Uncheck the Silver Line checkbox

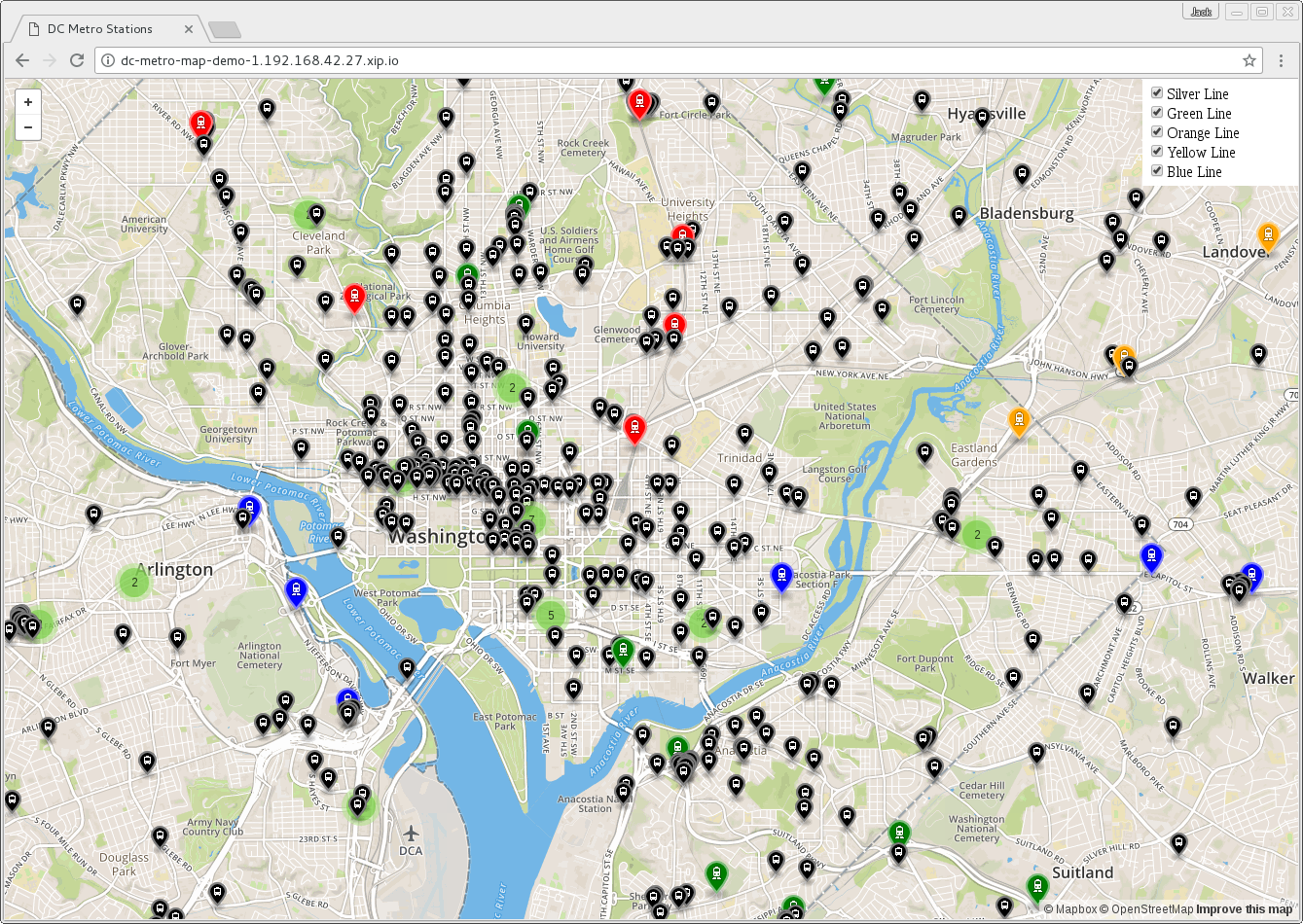tap(1157, 93)
